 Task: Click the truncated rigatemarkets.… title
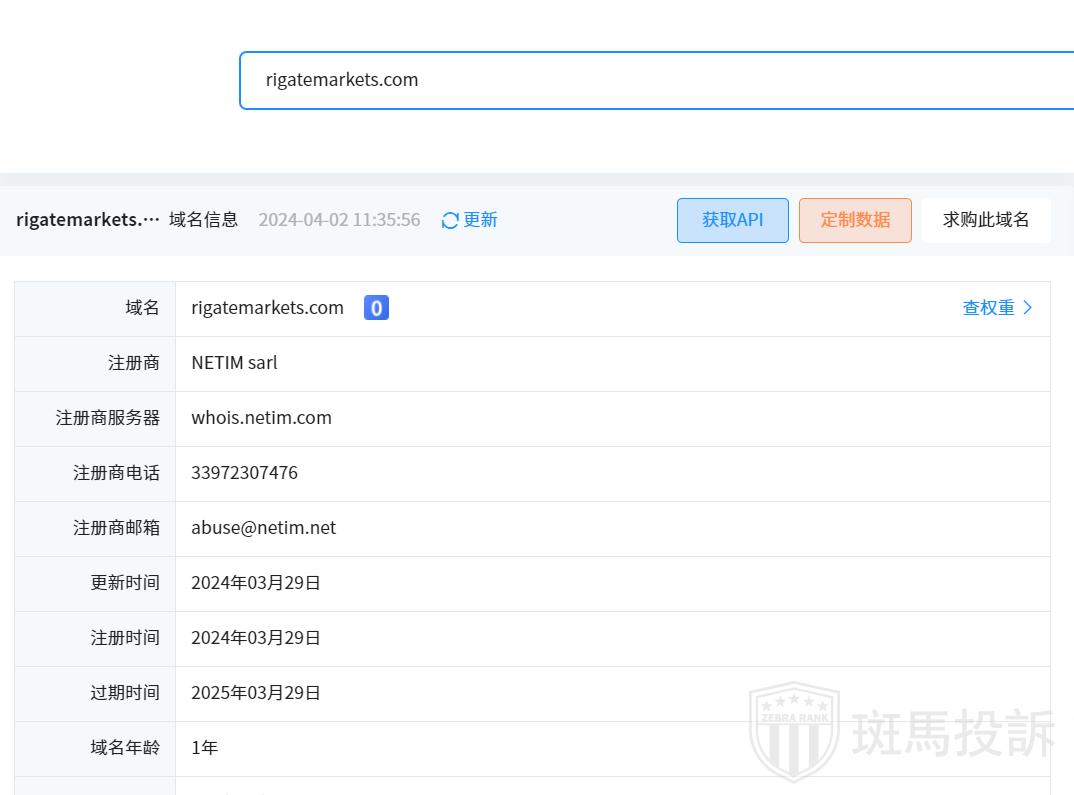point(88,220)
